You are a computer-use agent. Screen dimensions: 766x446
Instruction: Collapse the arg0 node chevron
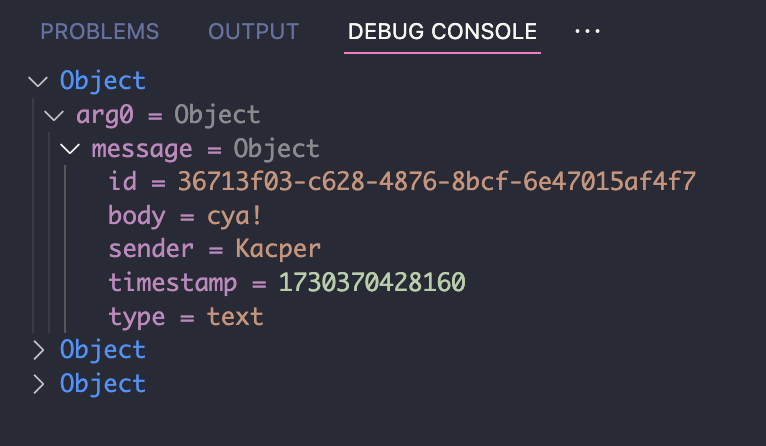55,115
